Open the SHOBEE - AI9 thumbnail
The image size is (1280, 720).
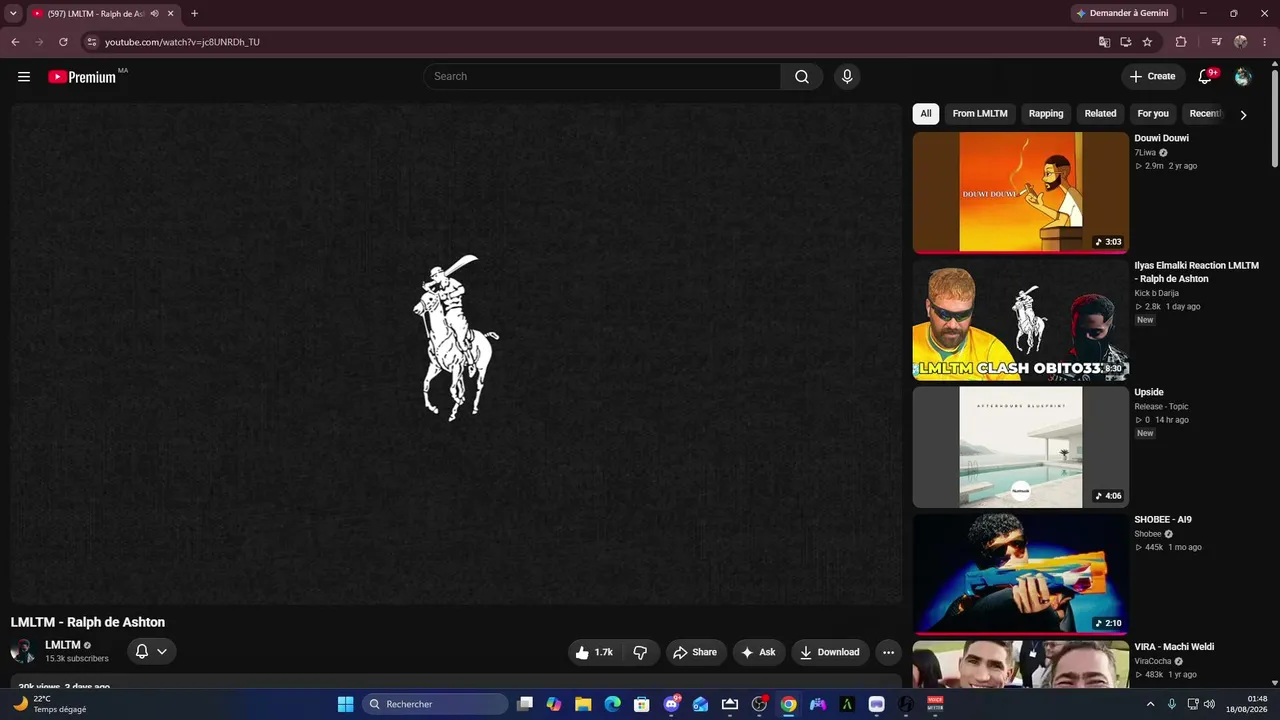(1020, 574)
